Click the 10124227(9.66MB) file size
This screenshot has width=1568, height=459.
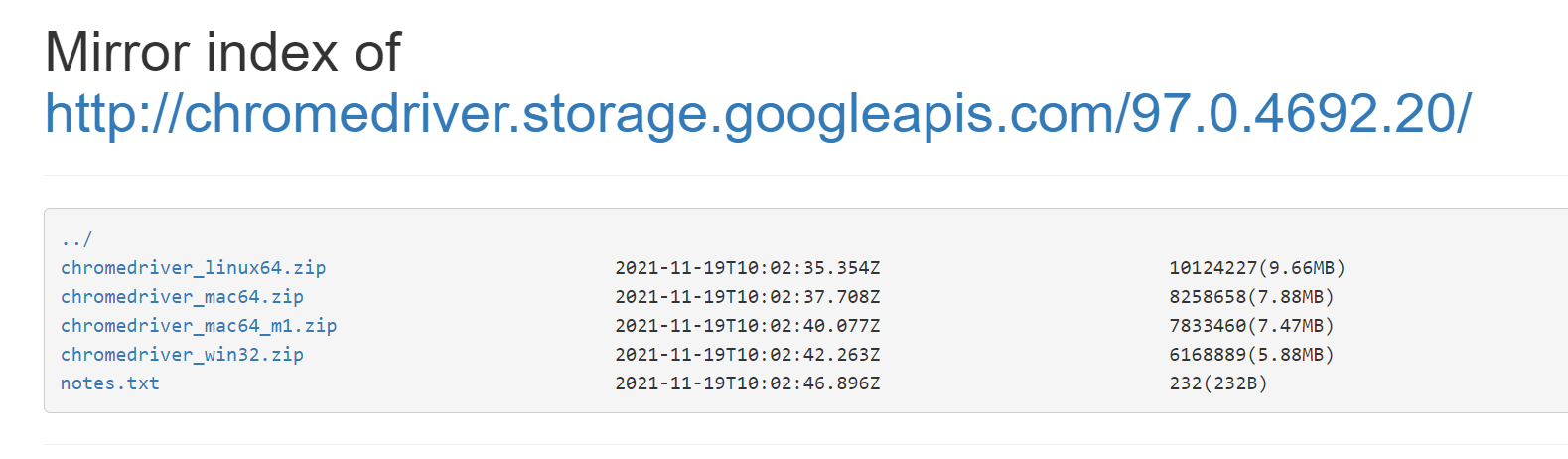[x=1257, y=268]
